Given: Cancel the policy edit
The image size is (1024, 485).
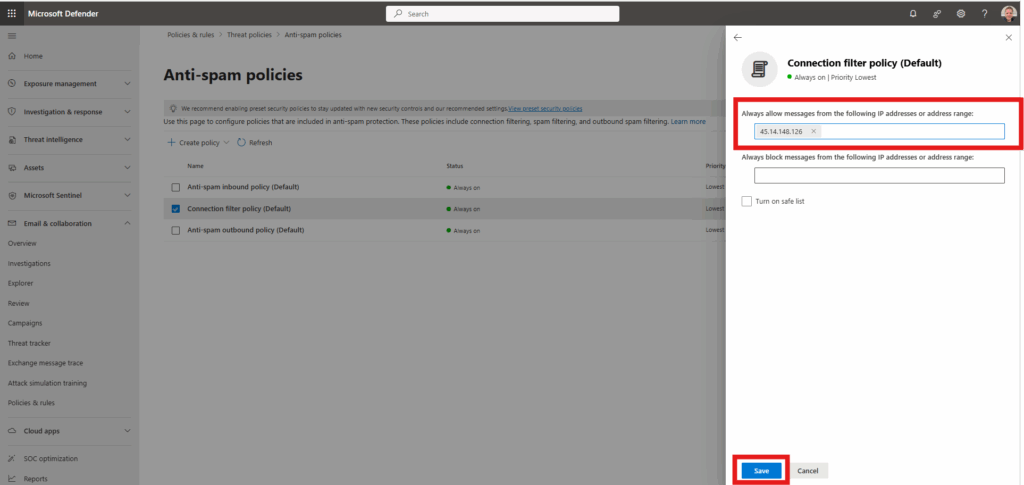Looking at the screenshot, I should 808,471.
